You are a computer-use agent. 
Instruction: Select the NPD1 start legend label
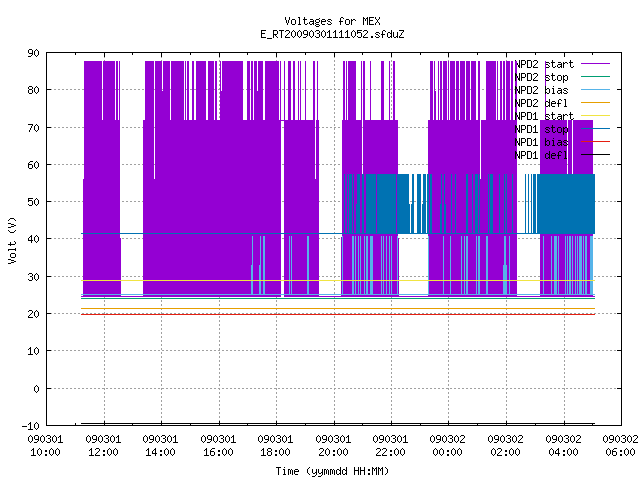(544, 116)
